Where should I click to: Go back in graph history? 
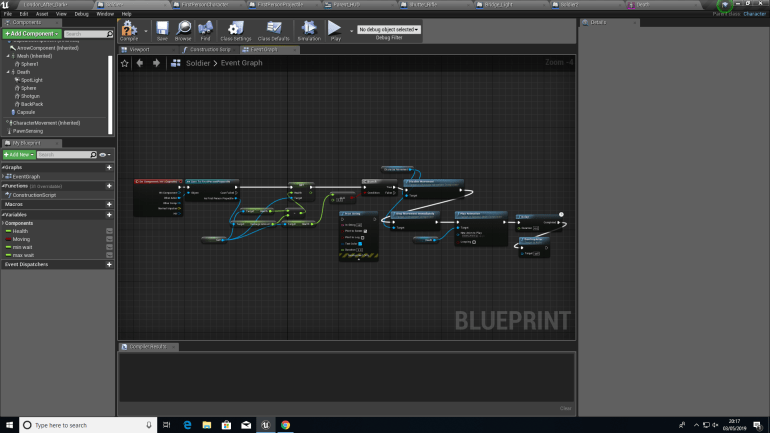140,63
